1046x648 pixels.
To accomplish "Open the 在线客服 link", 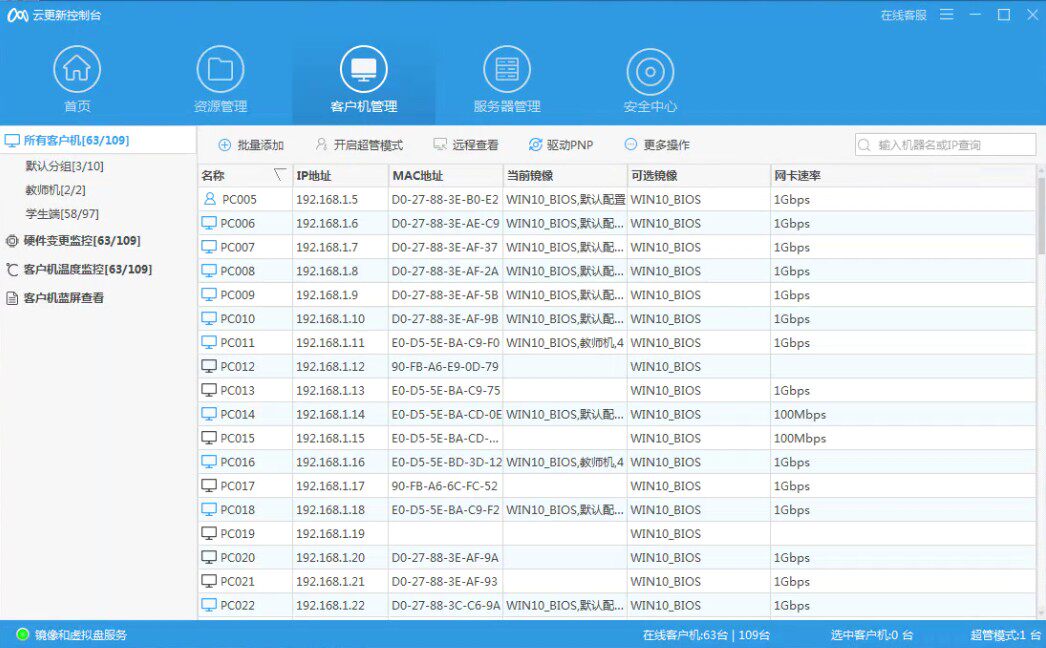I will [903, 15].
